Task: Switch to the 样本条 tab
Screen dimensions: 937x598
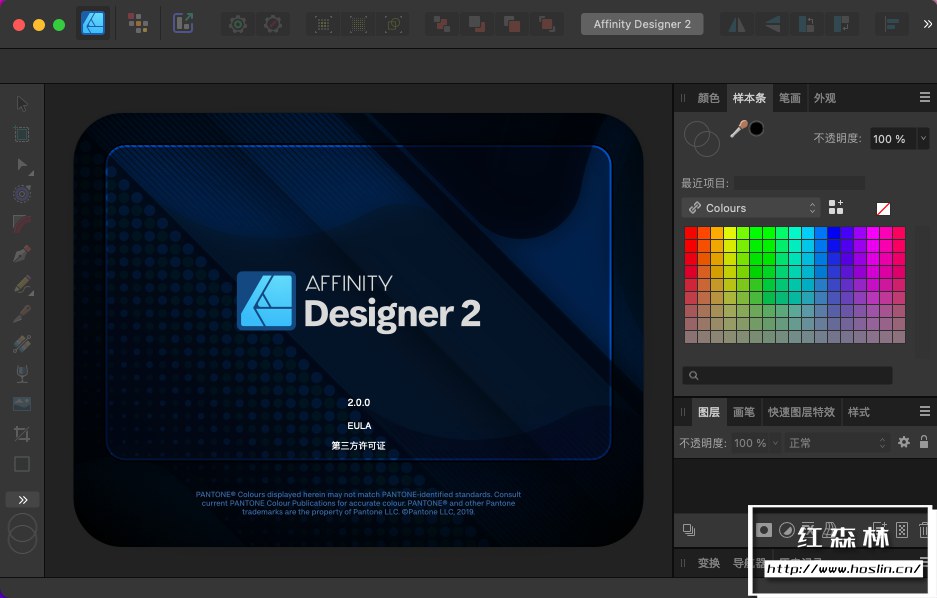Action: click(749, 98)
